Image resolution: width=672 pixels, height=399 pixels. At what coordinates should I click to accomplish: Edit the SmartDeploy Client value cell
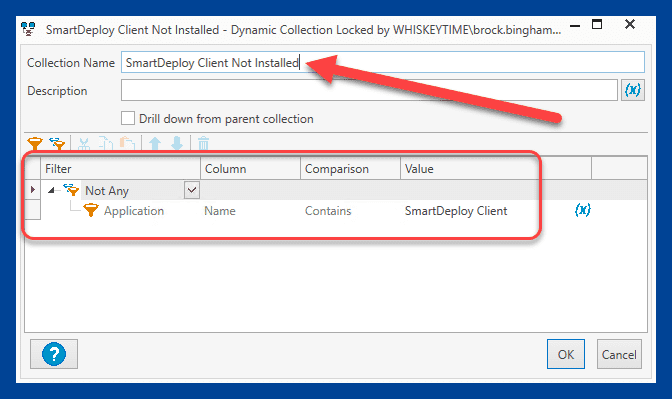(456, 211)
